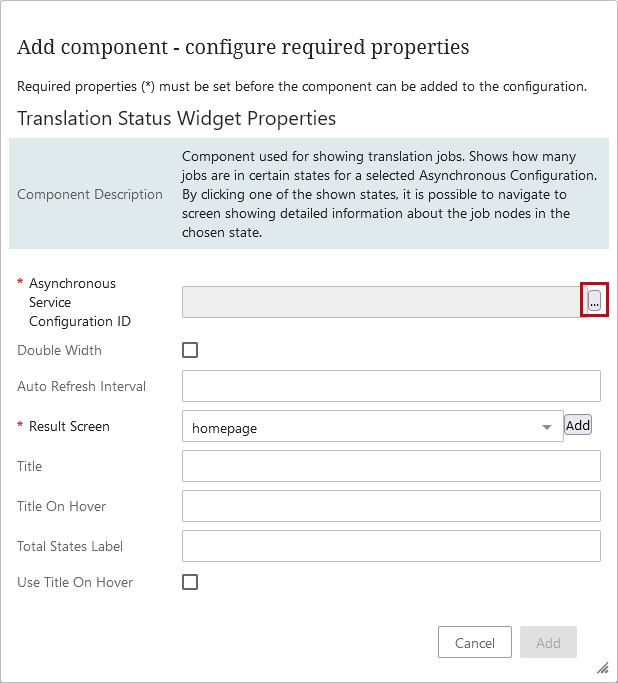Screen dimensions: 618x683
Task: Enable the Double Width checkbox
Action: pyautogui.click(x=190, y=350)
